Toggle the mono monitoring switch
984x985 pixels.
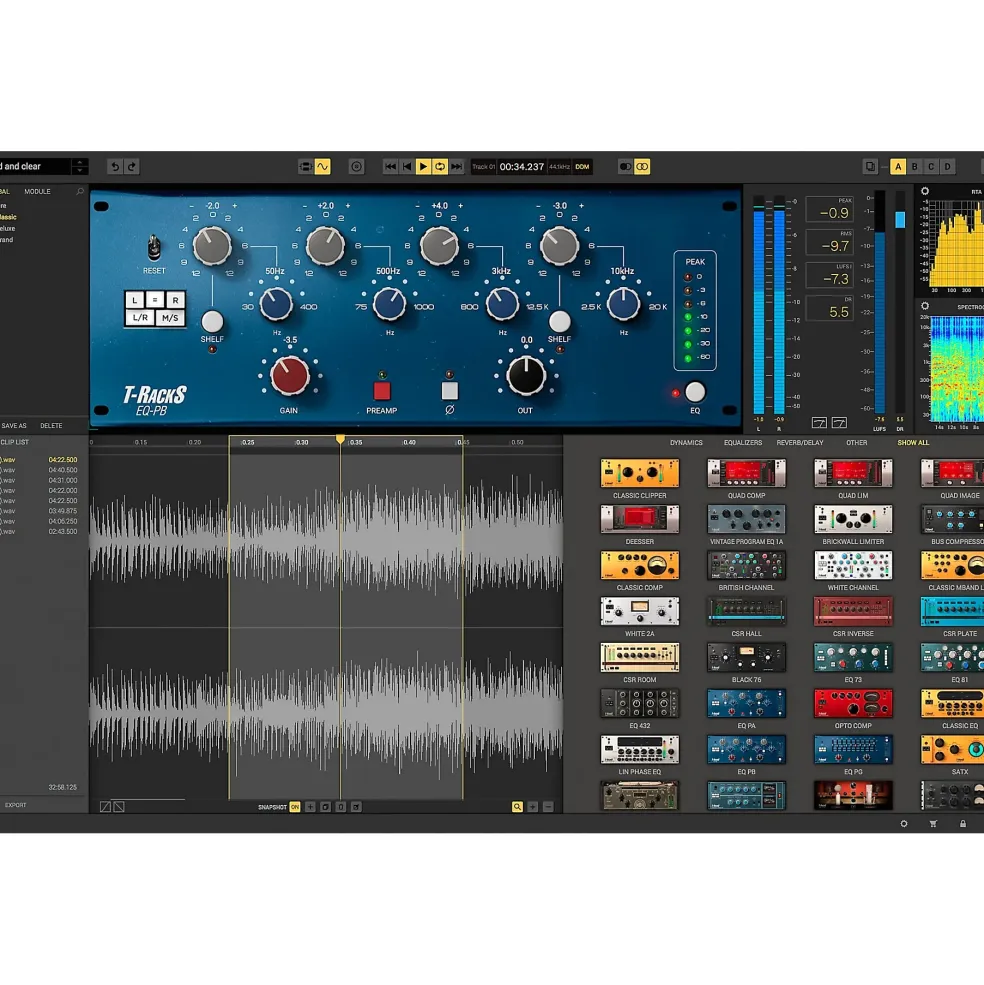click(625, 166)
